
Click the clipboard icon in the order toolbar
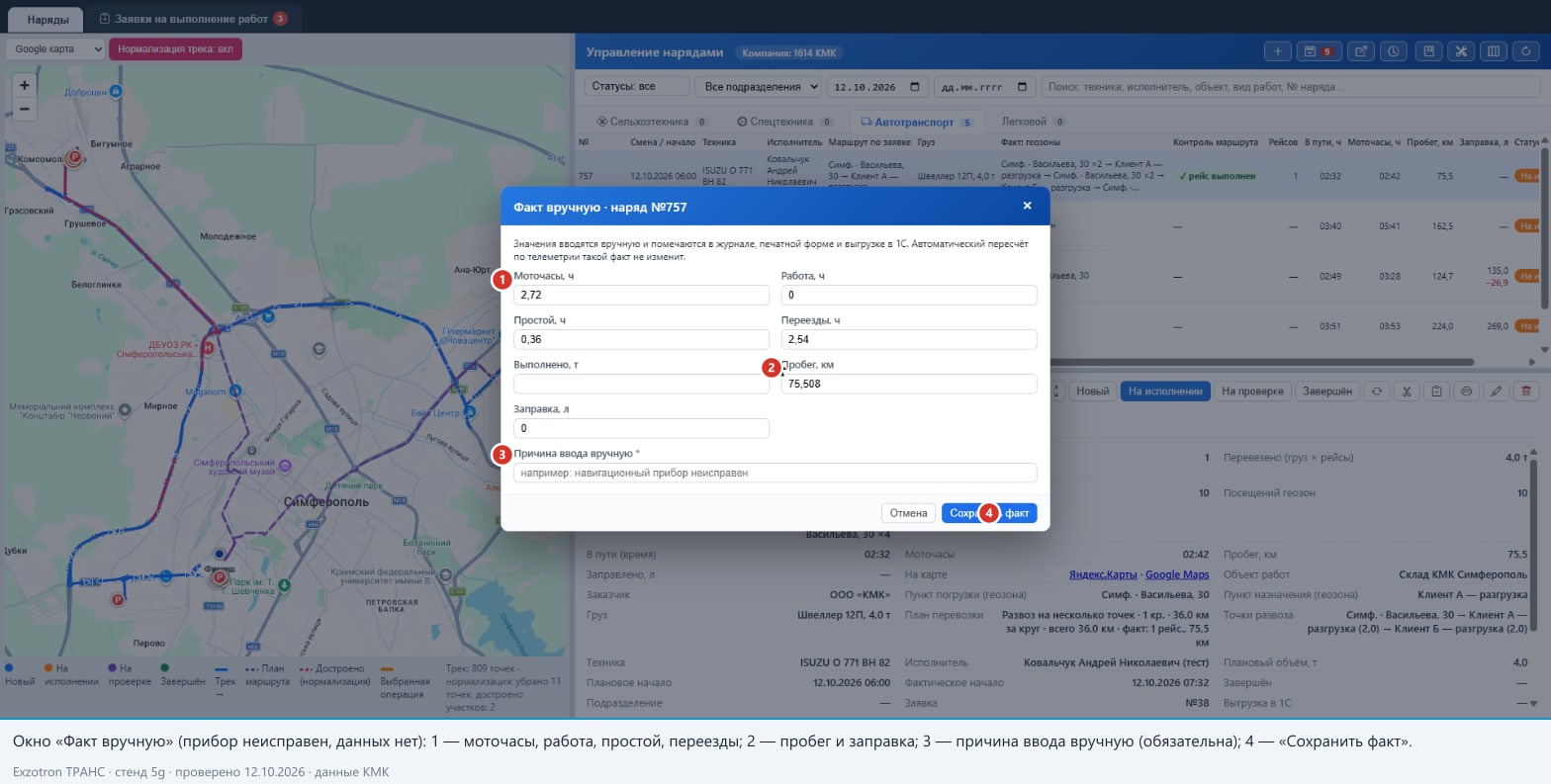pos(1436,392)
